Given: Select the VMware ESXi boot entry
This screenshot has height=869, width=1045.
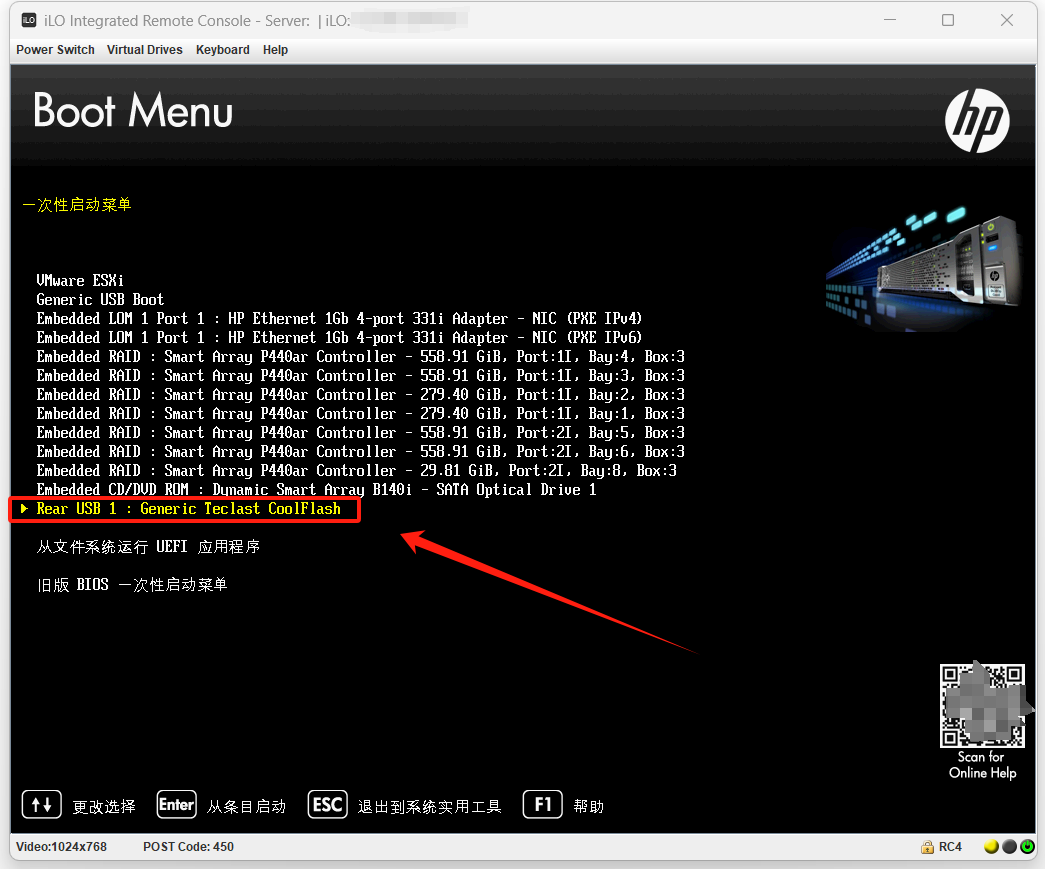Looking at the screenshot, I should [80, 281].
